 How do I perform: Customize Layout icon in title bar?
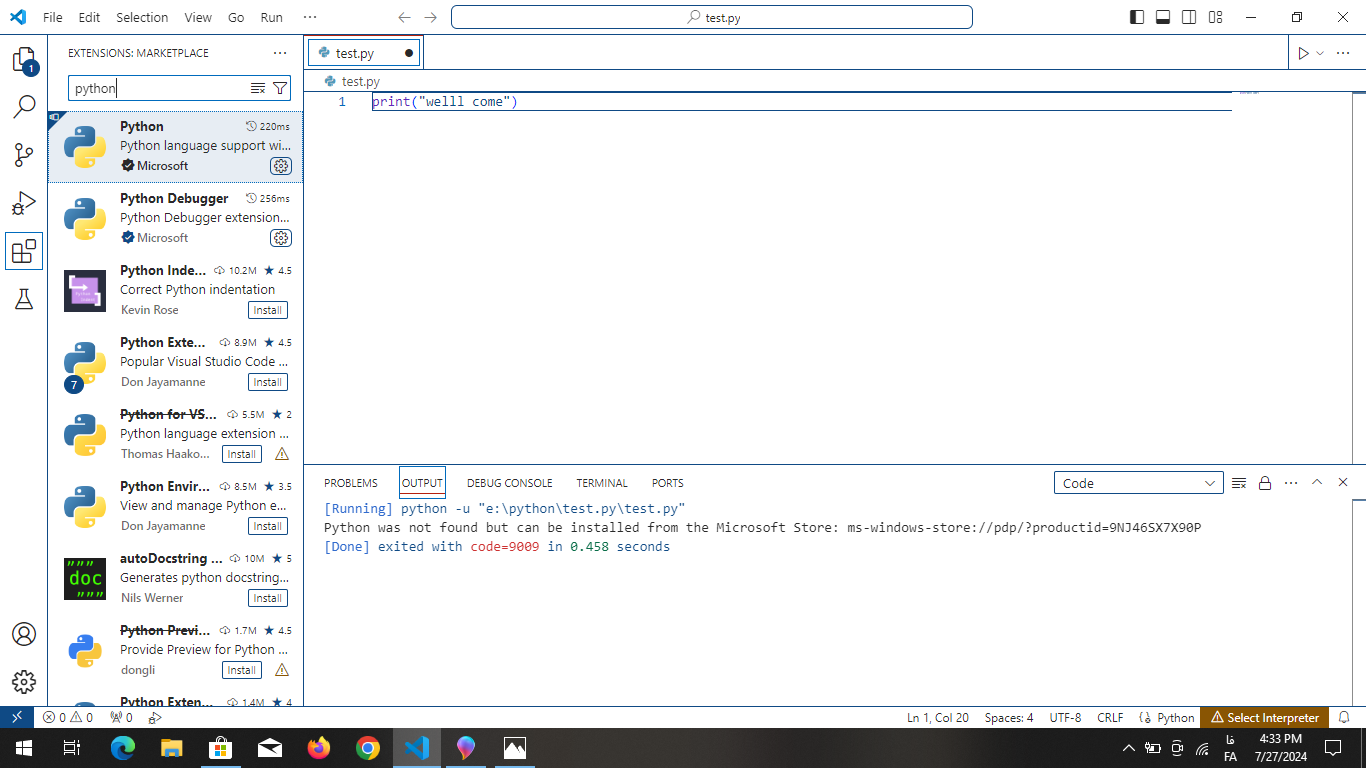point(1215,17)
